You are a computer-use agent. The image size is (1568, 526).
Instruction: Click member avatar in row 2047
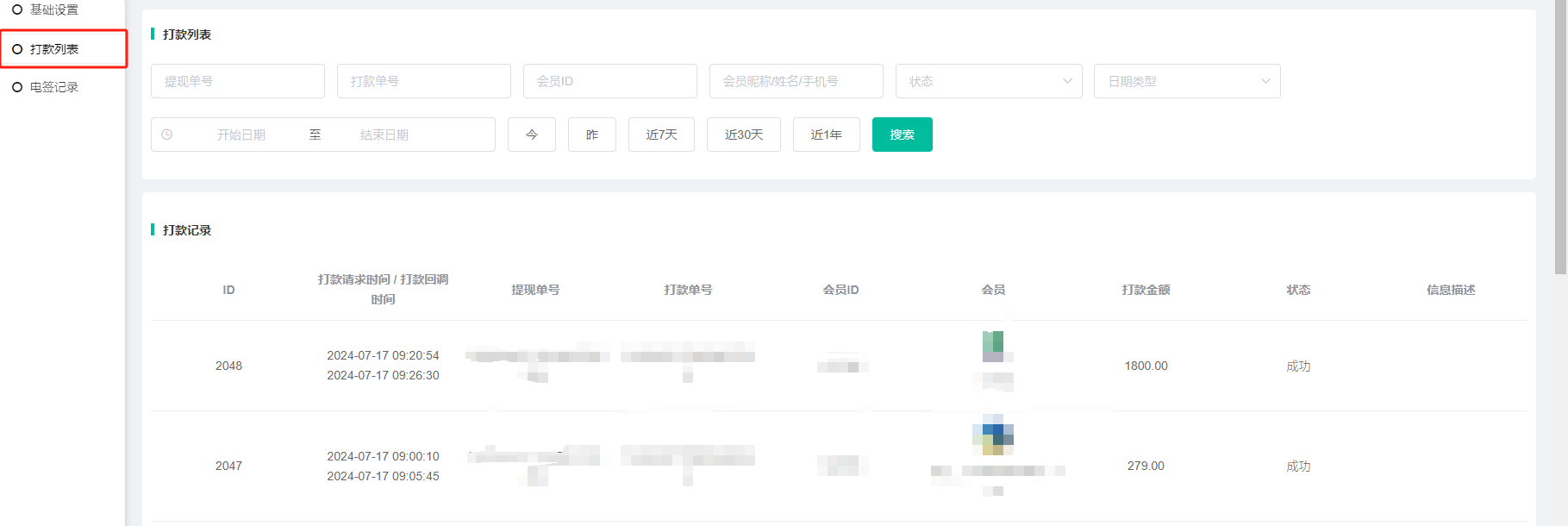point(993,435)
